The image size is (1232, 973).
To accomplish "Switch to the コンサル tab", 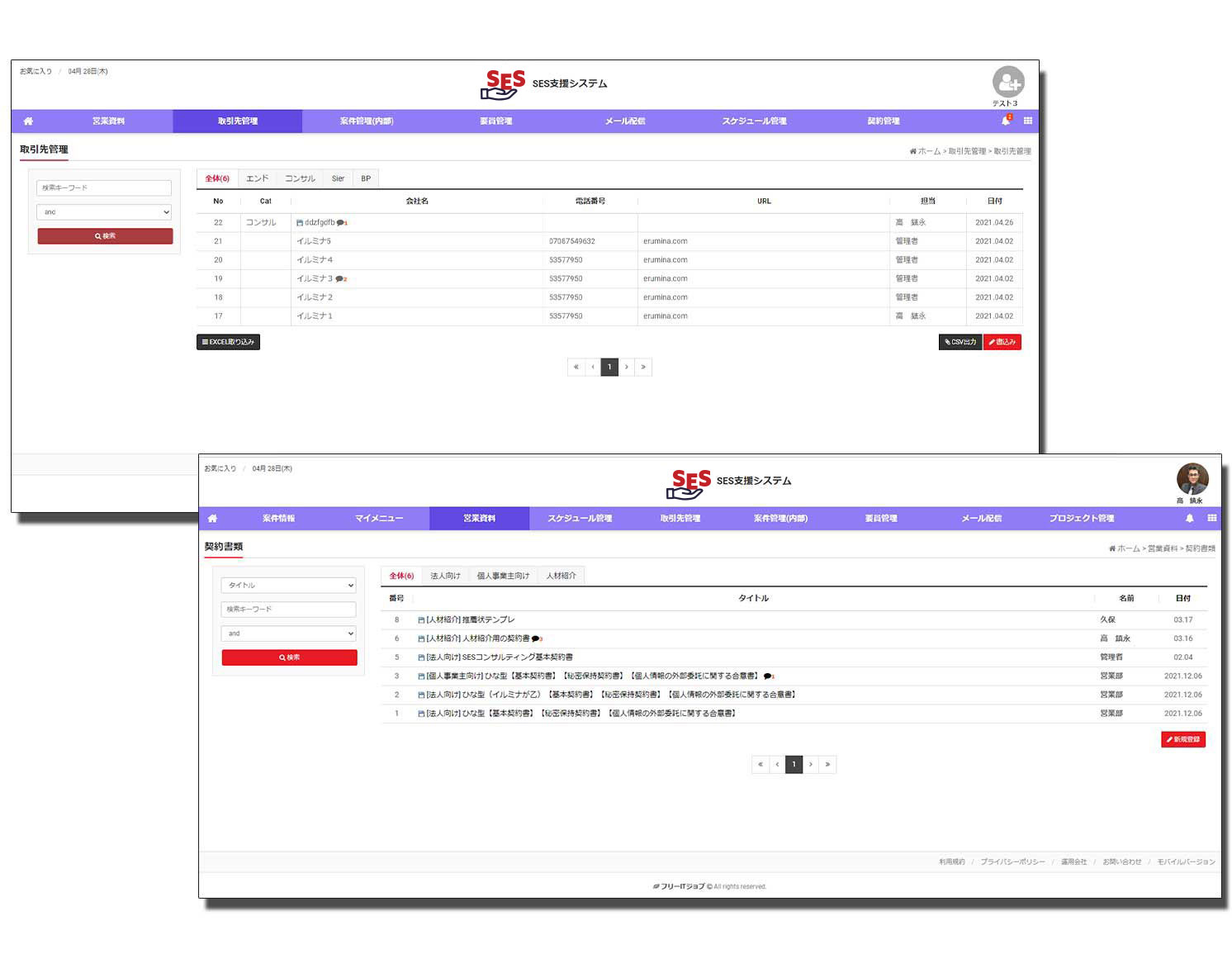I will pos(300,178).
